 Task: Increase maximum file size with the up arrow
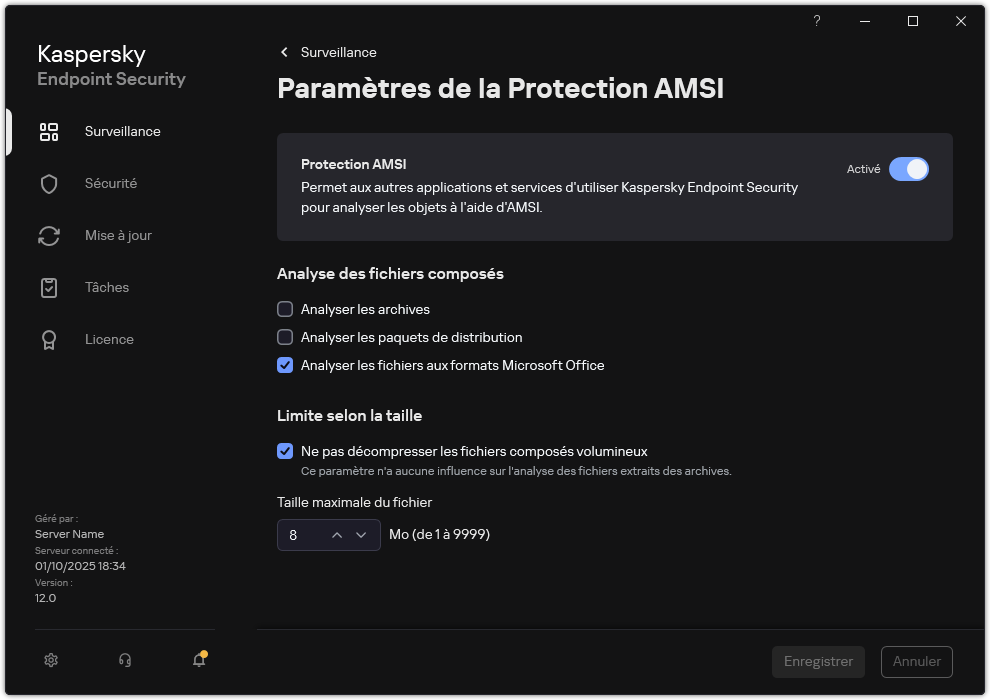tap(339, 535)
